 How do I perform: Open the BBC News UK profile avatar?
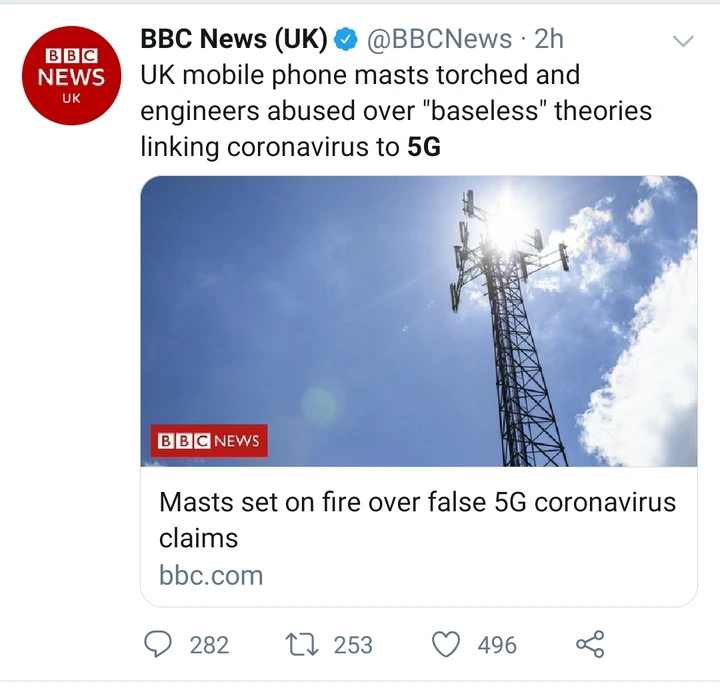pyautogui.click(x=72, y=75)
